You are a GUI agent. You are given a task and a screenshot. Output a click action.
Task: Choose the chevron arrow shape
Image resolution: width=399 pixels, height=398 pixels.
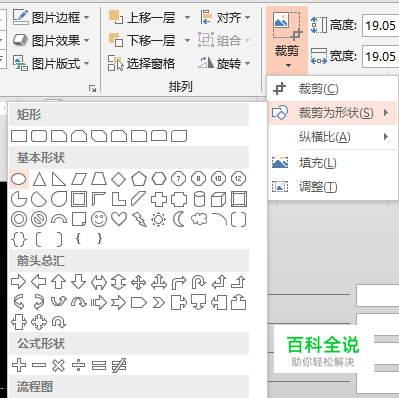tap(159, 303)
